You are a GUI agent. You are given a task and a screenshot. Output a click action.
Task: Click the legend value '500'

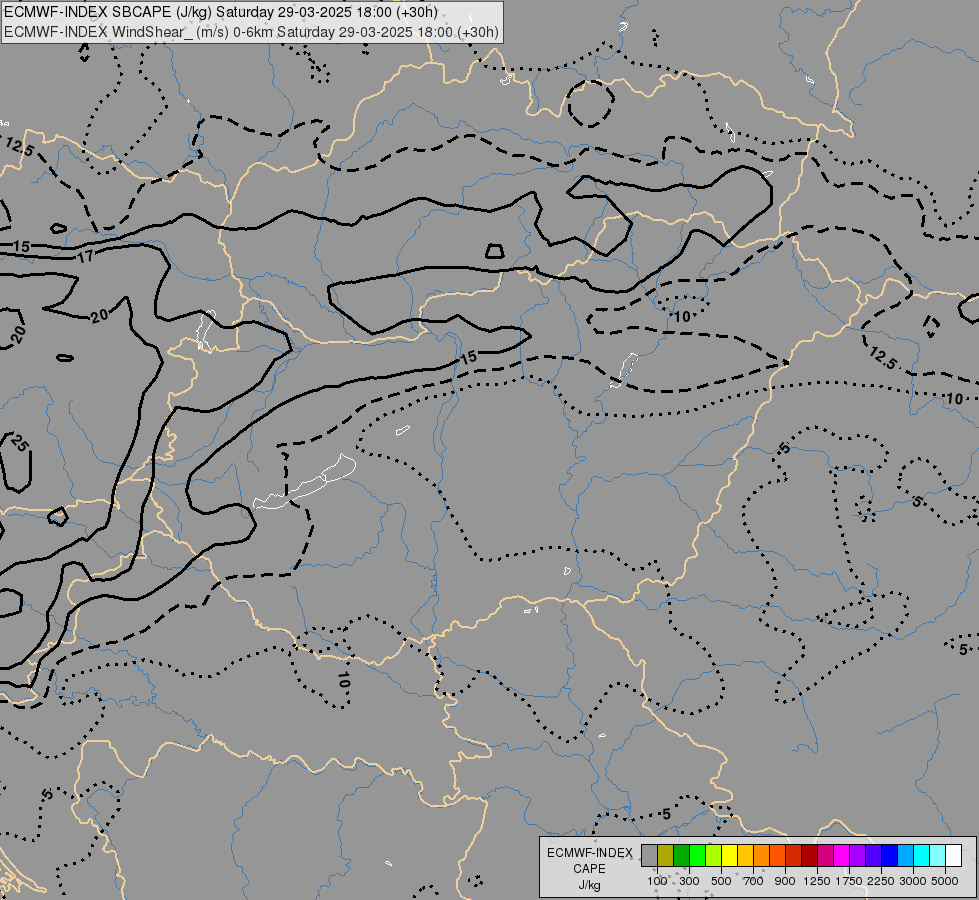tap(721, 881)
